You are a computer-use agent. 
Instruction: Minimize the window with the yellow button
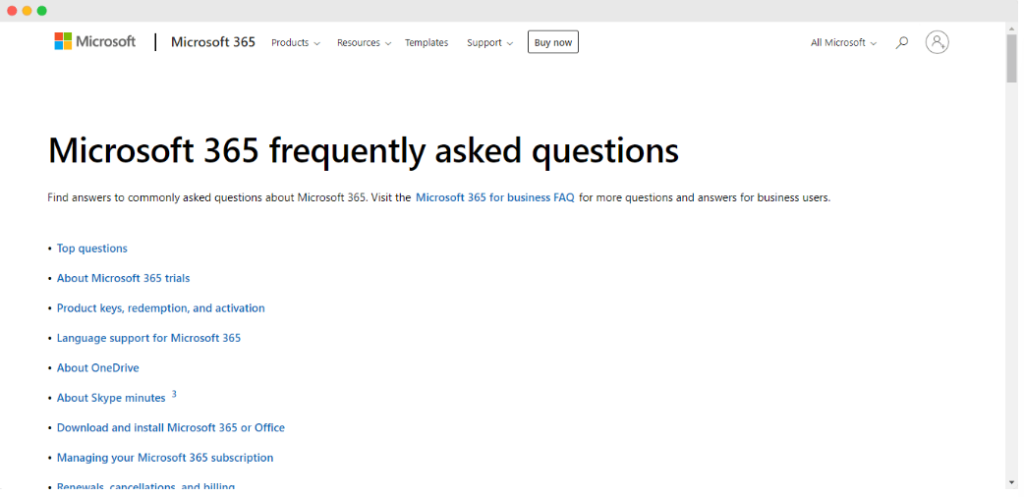tap(27, 10)
